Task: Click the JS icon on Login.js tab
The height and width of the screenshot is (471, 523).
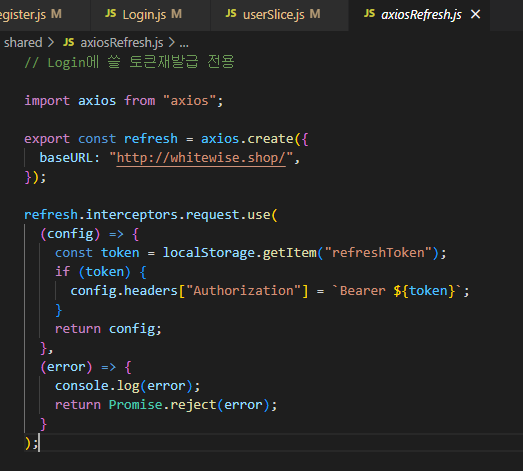Action: click(110, 14)
